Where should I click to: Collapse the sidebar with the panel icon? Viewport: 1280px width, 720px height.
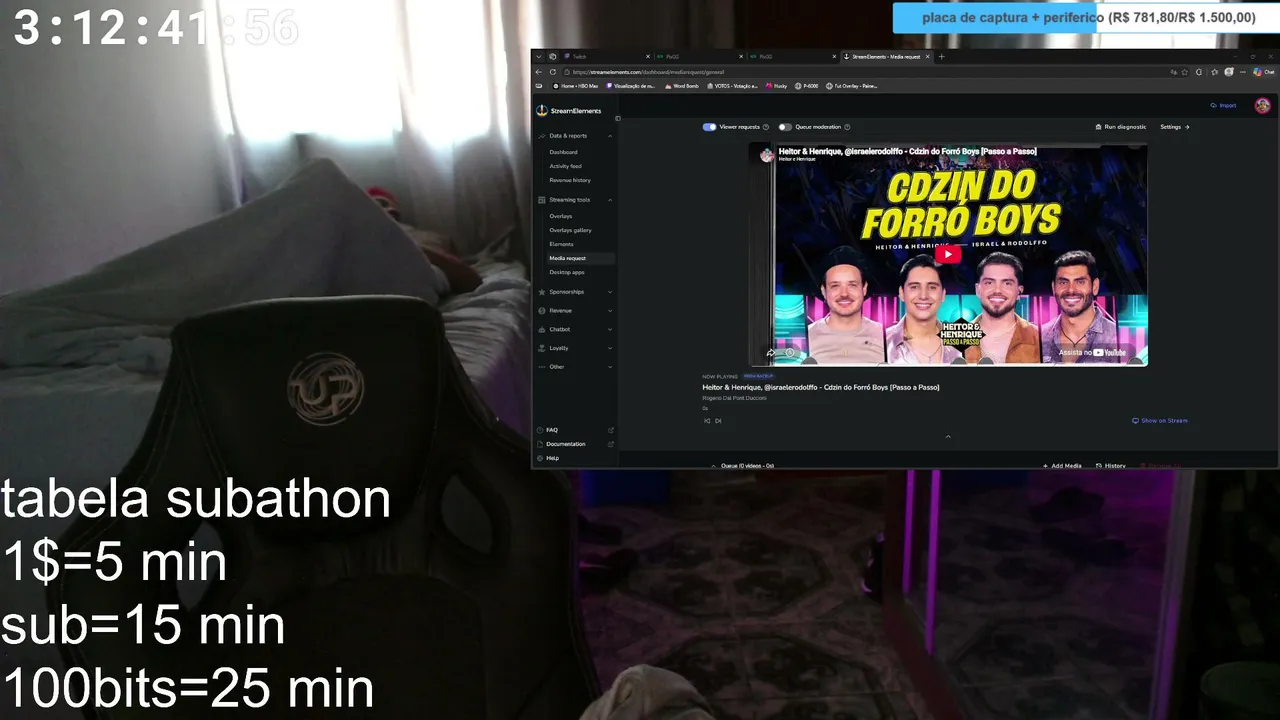coord(618,118)
